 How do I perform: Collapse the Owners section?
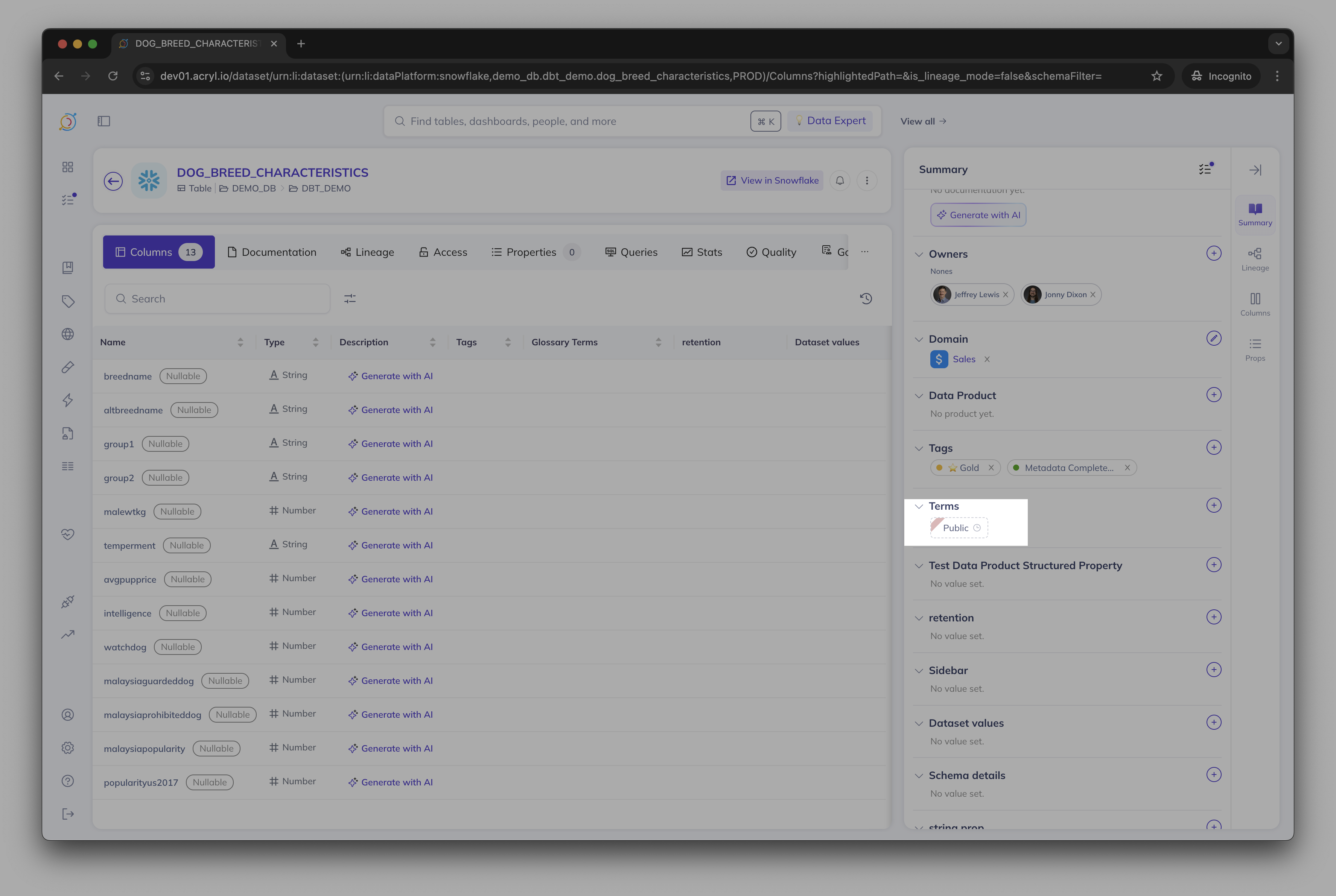[x=919, y=254]
